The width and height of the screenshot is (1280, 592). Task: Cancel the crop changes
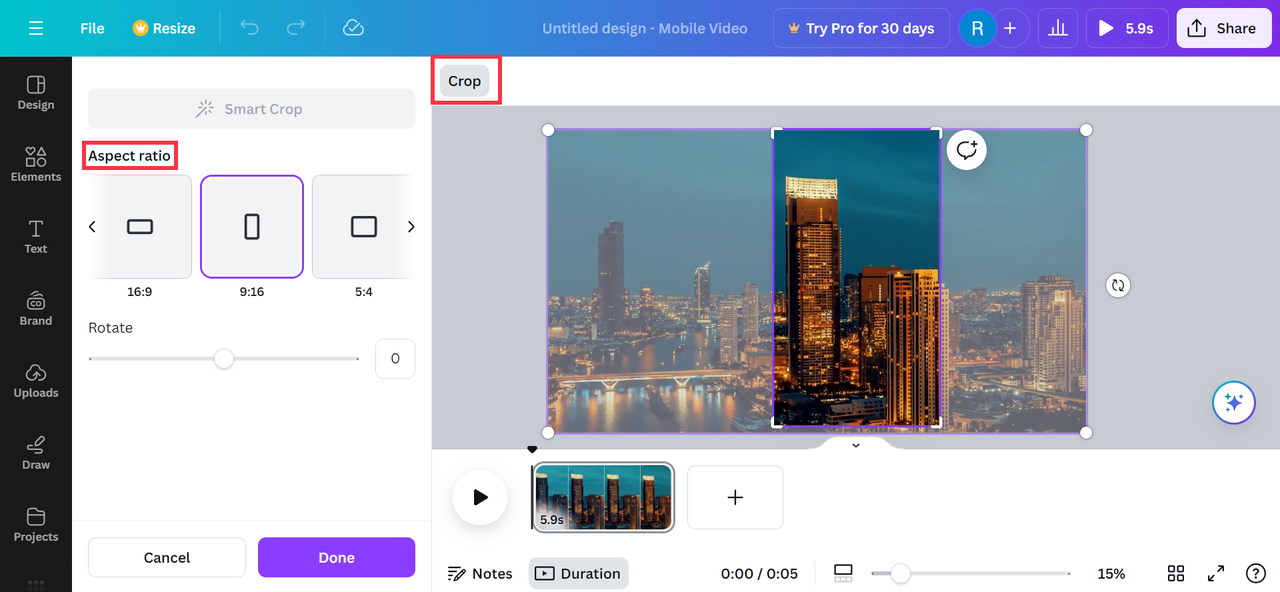tap(167, 557)
